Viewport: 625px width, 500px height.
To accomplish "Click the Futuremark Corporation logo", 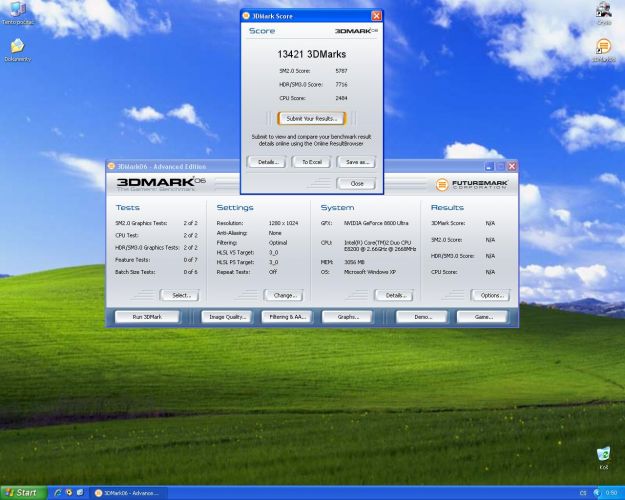I will [x=472, y=184].
